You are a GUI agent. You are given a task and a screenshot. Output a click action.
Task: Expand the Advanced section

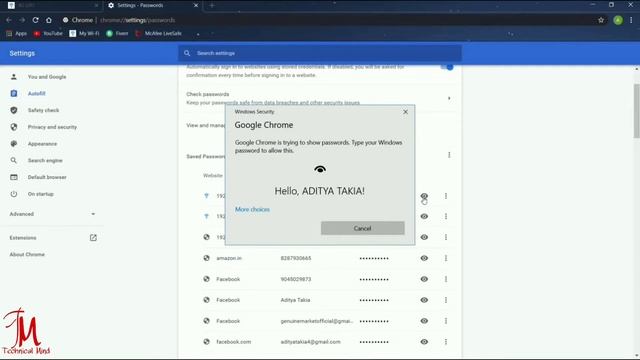click(x=52, y=214)
